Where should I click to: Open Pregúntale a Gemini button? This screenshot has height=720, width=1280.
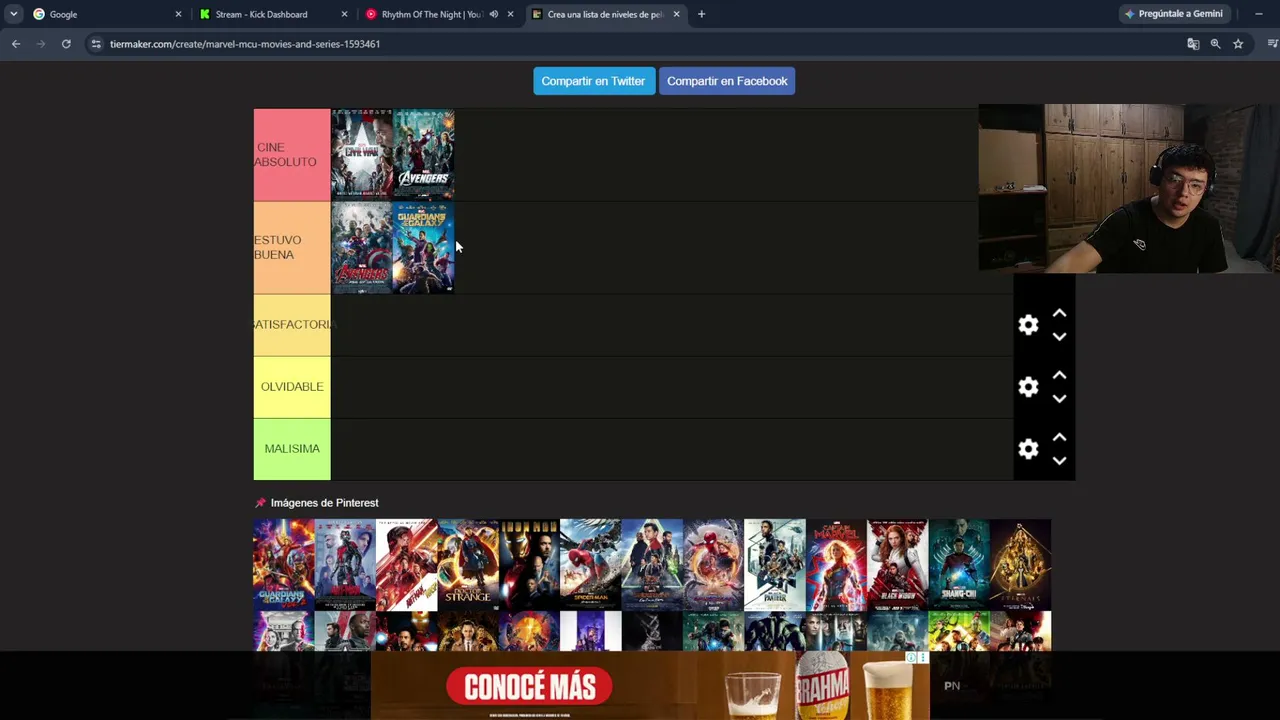(x=1173, y=14)
